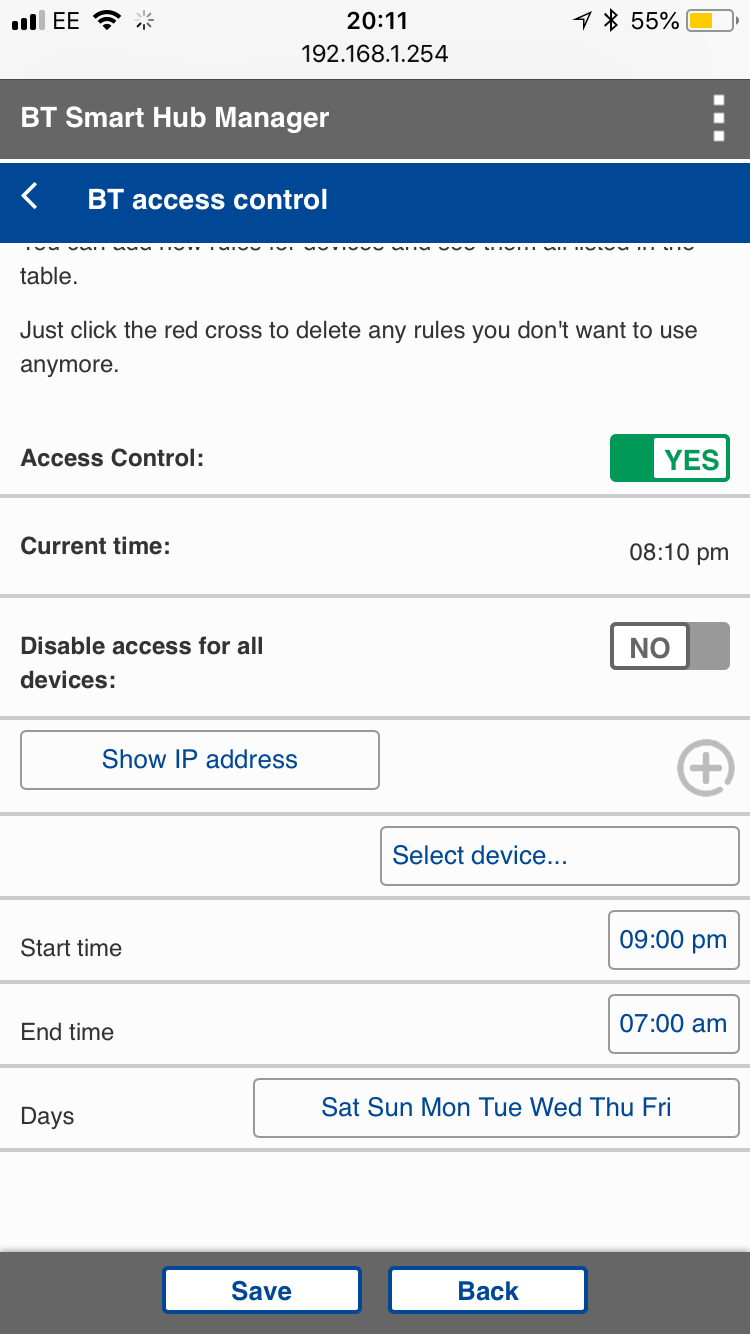This screenshot has width=750, height=1334.
Task: Open the three-dot hub menu
Action: click(x=718, y=119)
